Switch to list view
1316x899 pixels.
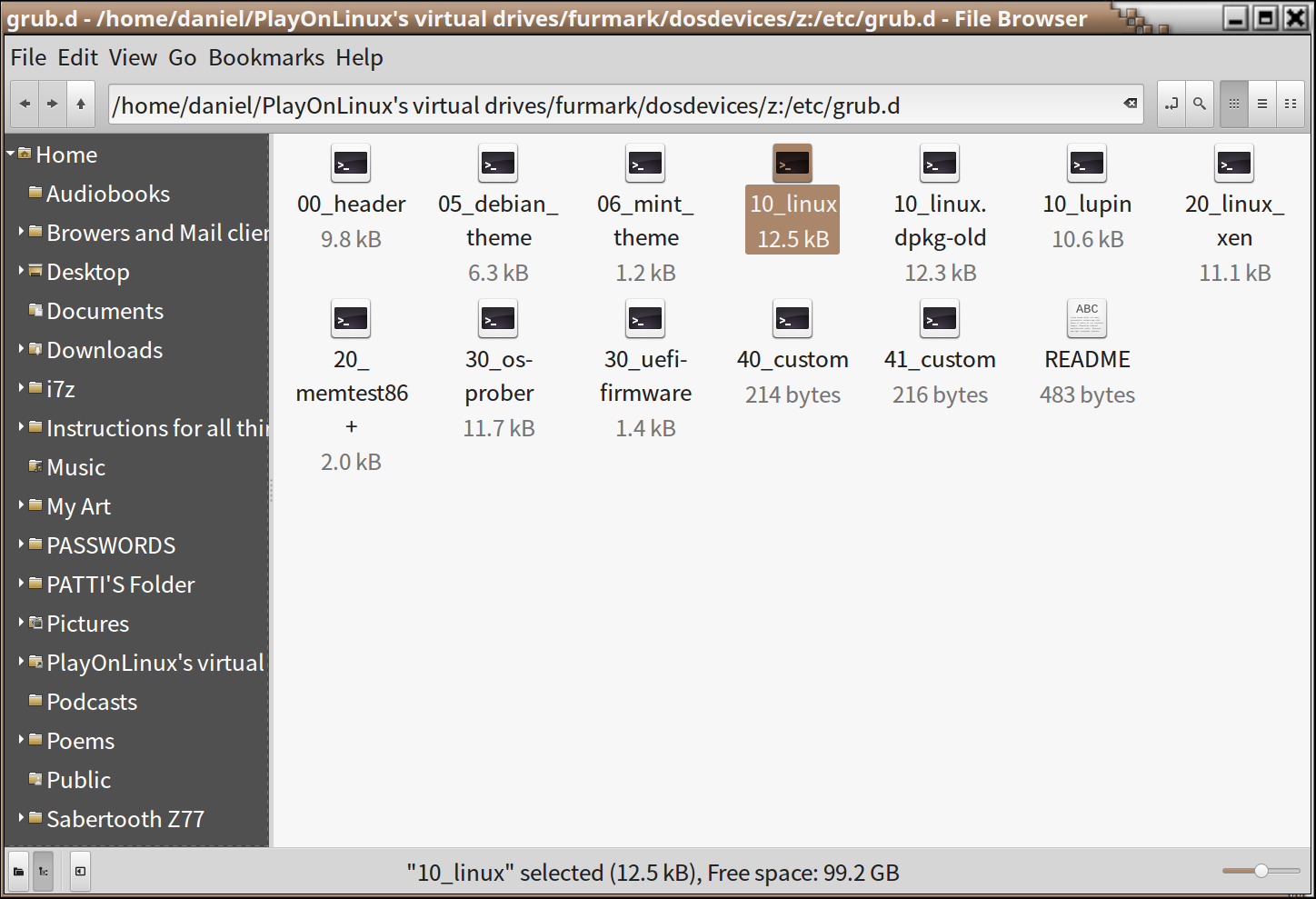click(1262, 104)
